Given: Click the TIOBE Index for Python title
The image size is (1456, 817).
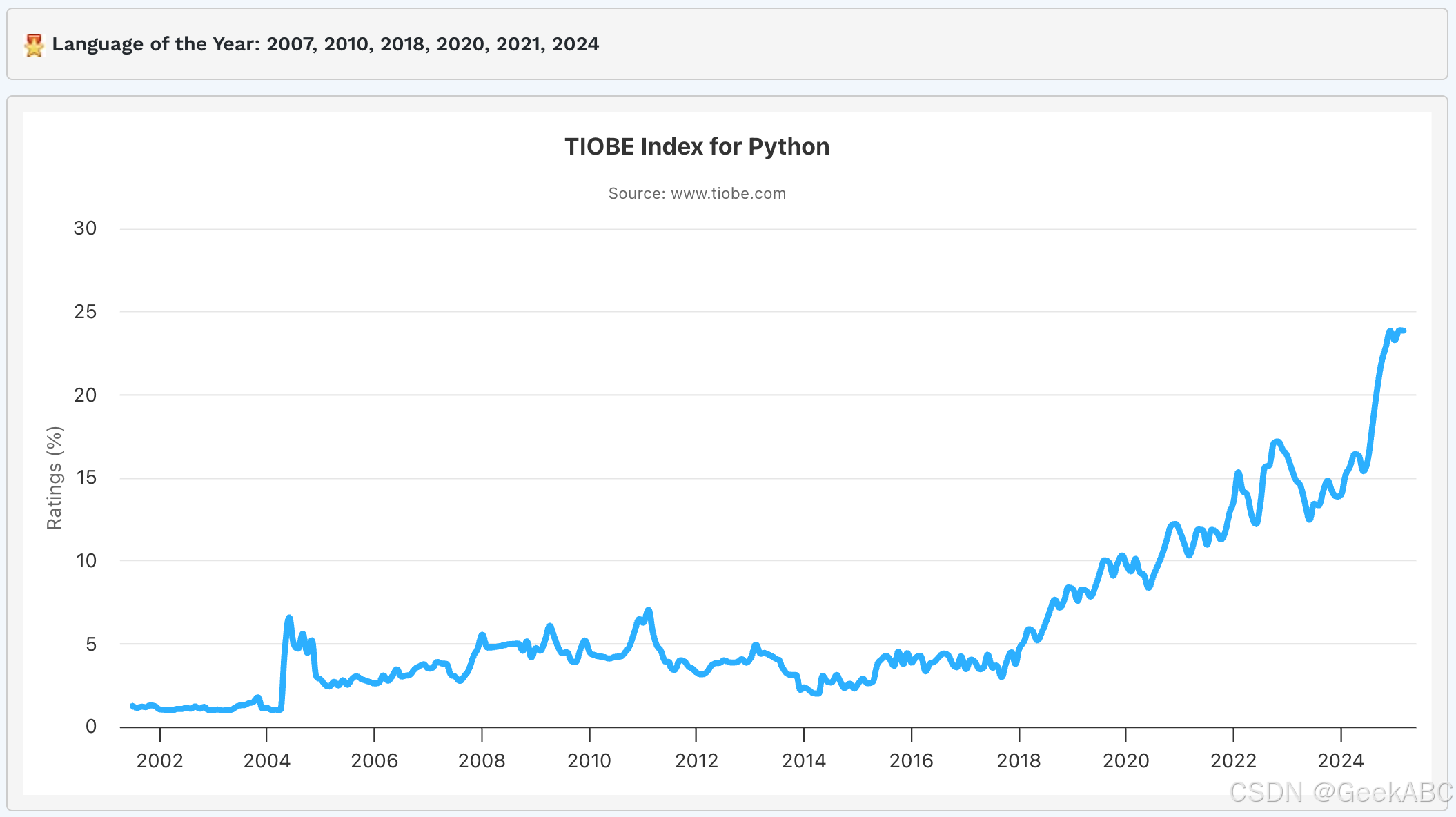Looking at the screenshot, I should 697,146.
